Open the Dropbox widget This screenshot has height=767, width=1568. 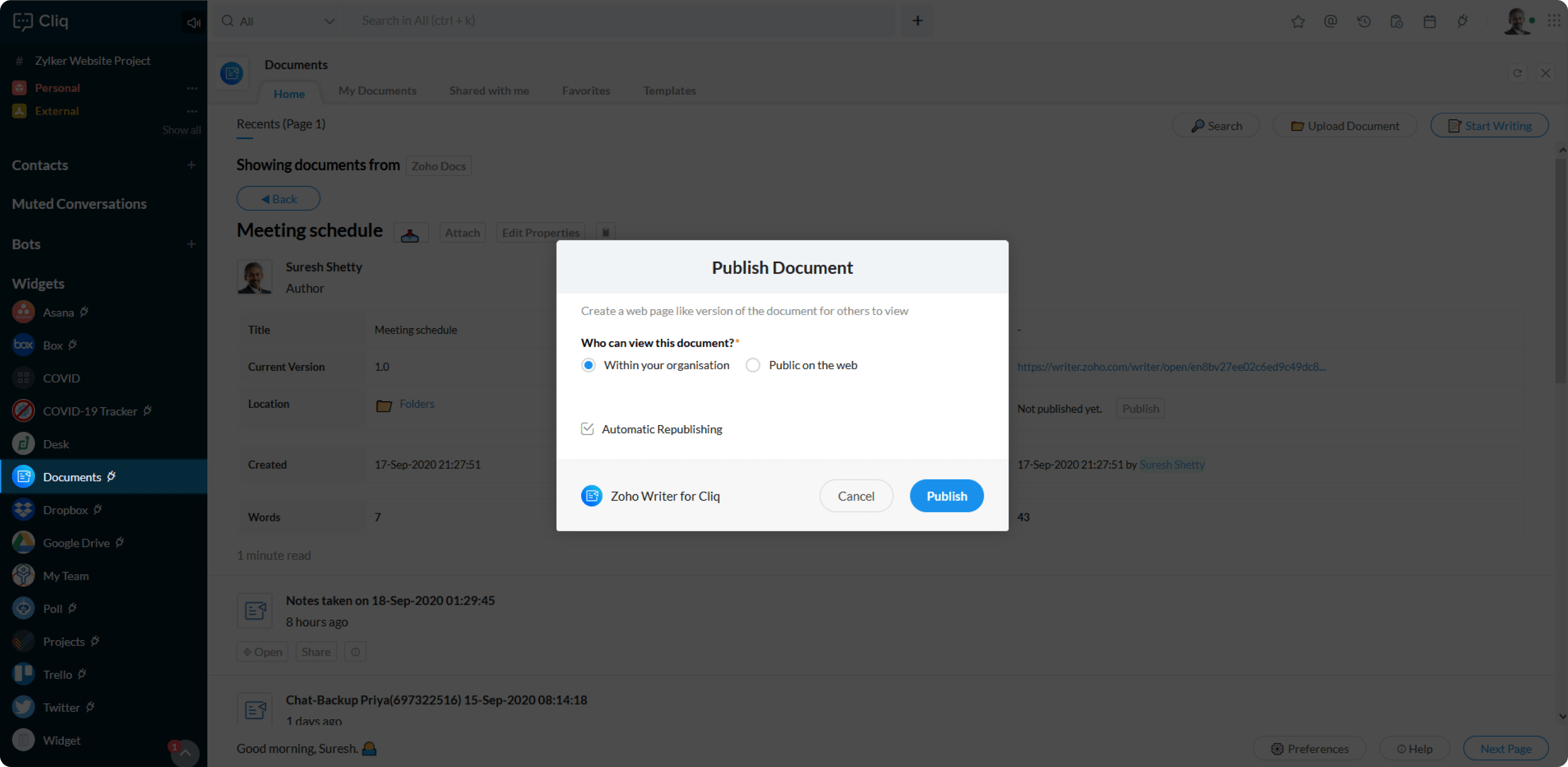(x=66, y=510)
